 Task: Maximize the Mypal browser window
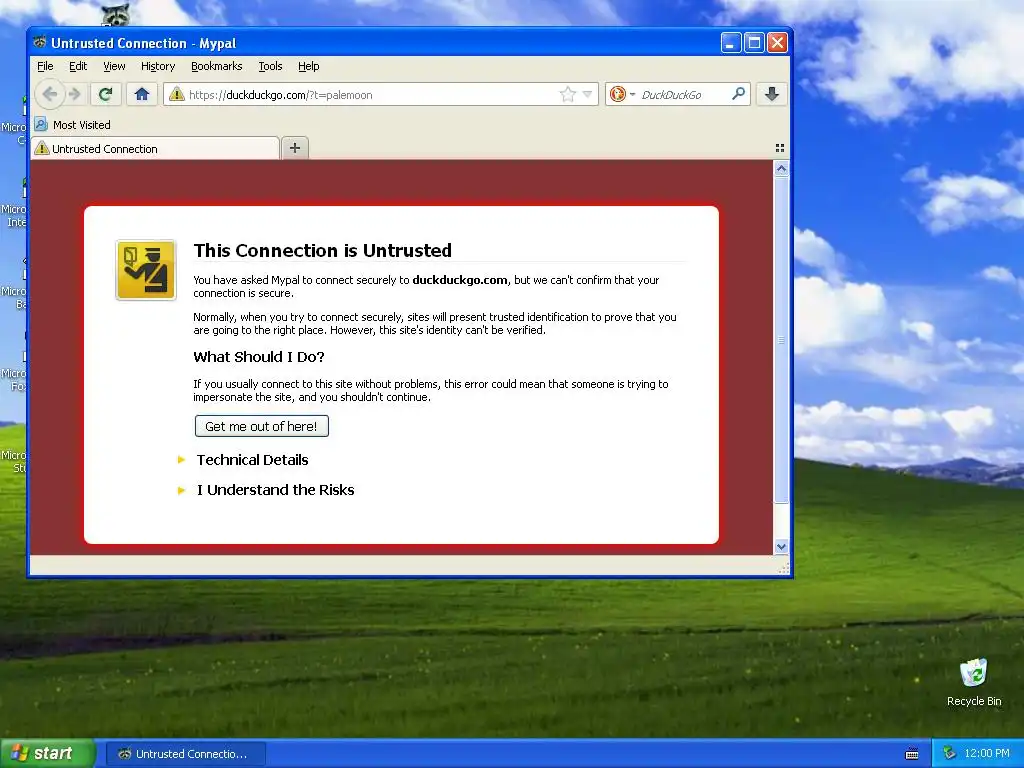[x=754, y=43]
